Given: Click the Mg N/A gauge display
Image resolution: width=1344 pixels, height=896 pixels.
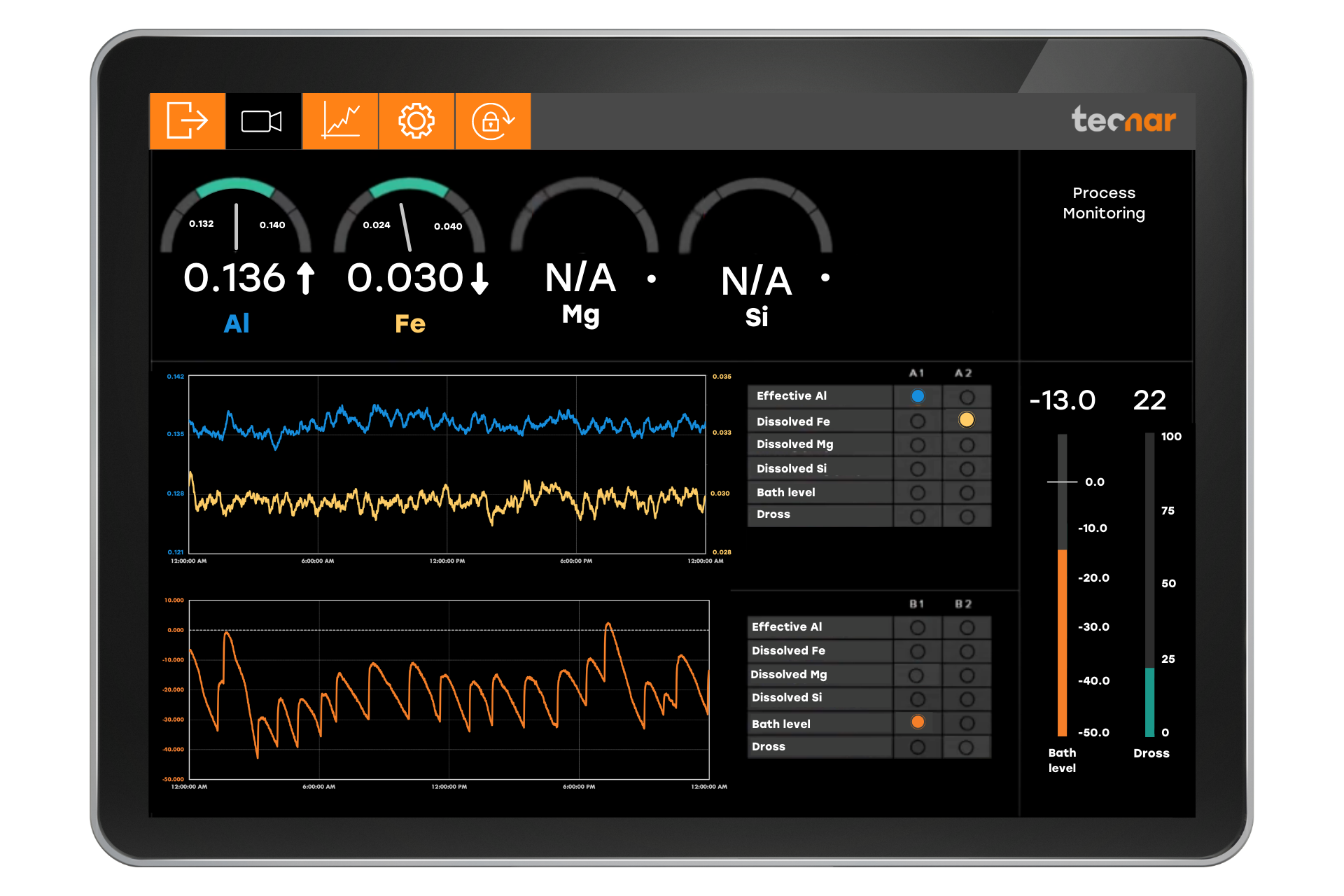Looking at the screenshot, I should 581,278.
